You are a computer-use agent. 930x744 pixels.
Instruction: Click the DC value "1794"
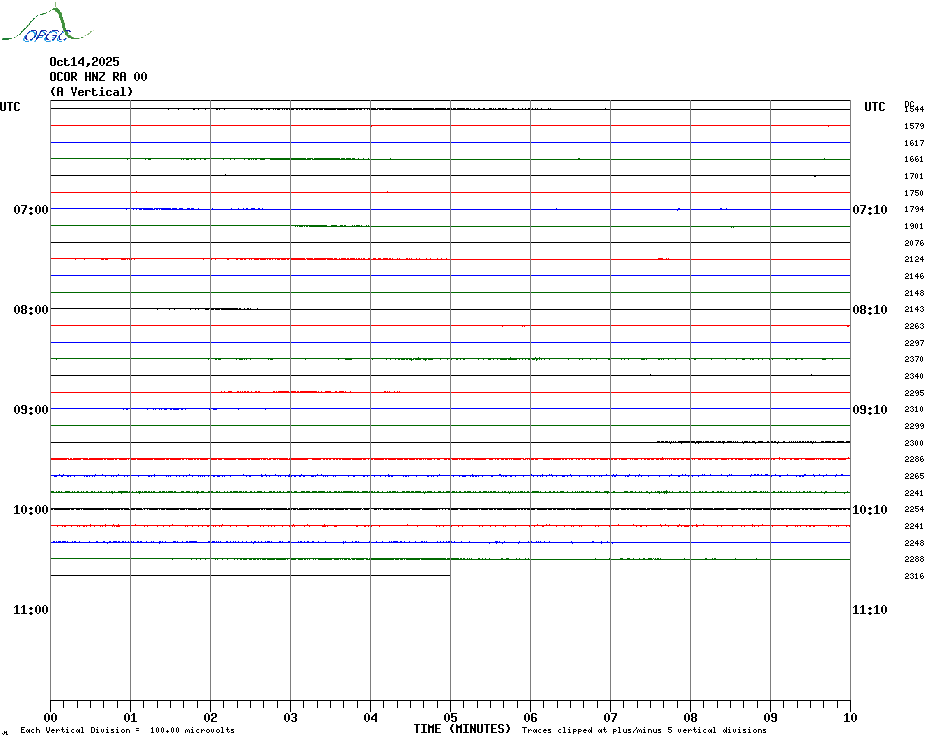click(x=914, y=209)
